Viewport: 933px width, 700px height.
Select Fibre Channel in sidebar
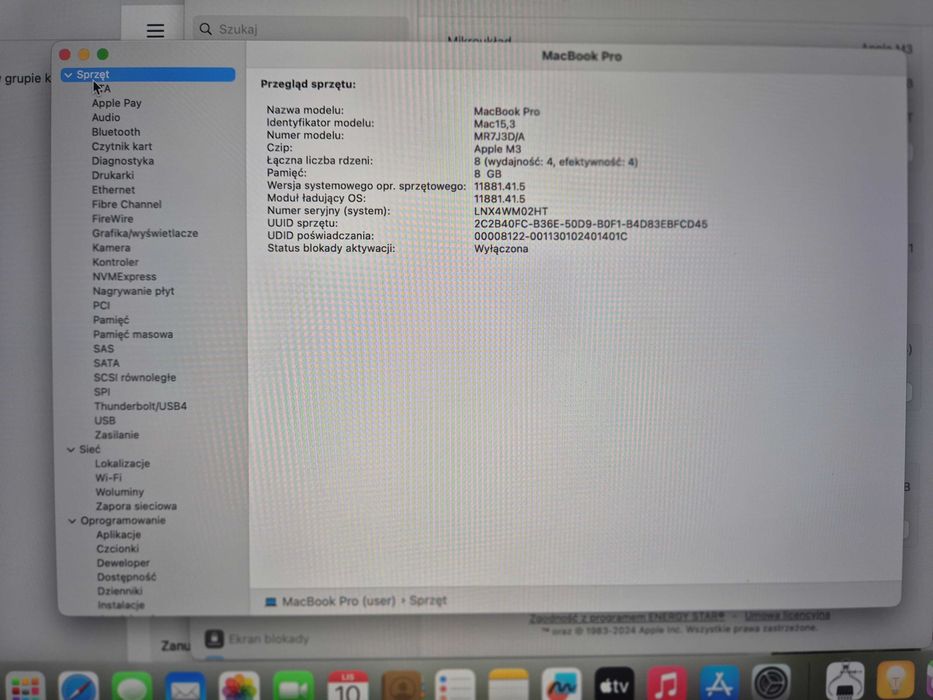point(127,204)
